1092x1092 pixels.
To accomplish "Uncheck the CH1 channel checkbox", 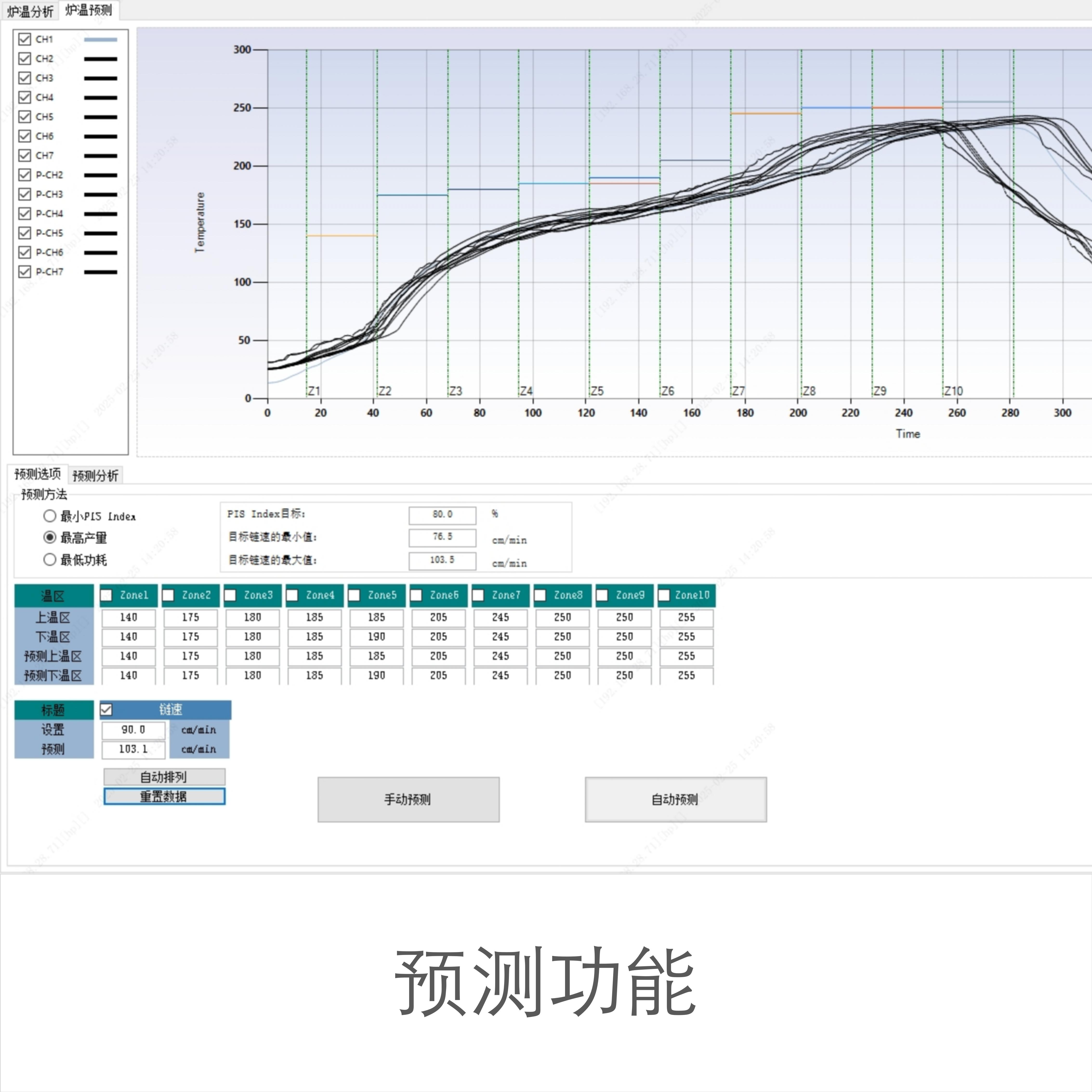I will pyautogui.click(x=24, y=39).
